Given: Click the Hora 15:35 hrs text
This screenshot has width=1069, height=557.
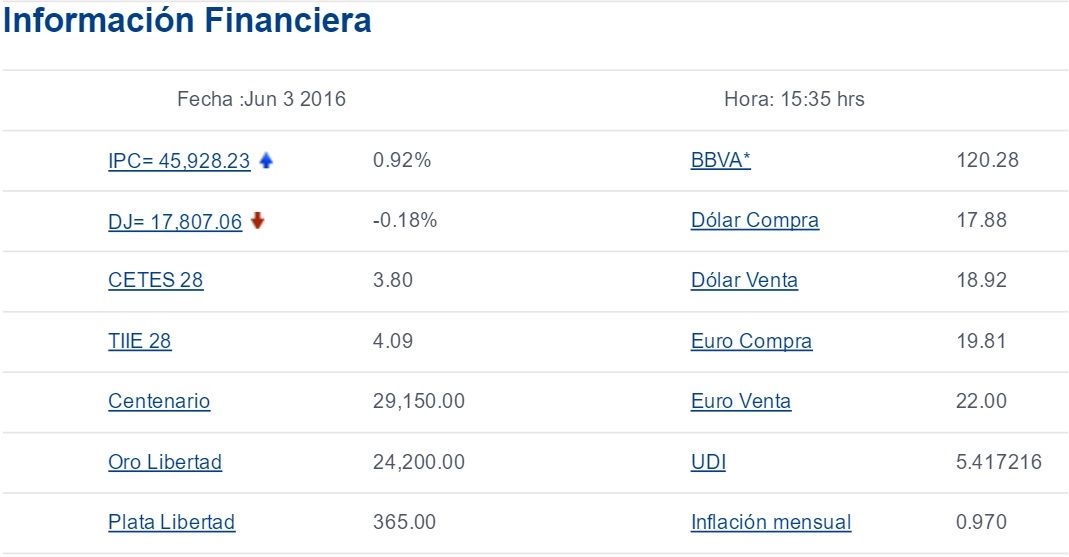Looking at the screenshot, I should [794, 100].
